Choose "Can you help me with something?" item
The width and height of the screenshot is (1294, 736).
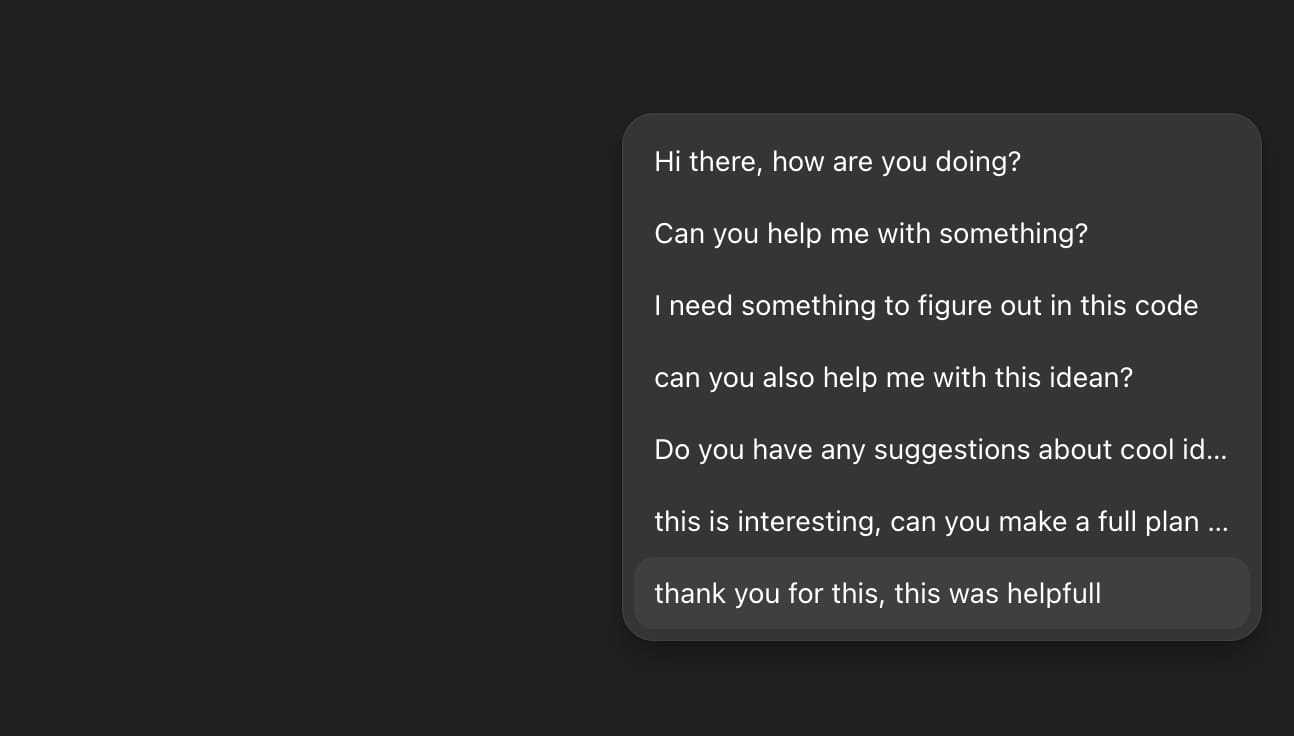pyautogui.click(x=871, y=233)
